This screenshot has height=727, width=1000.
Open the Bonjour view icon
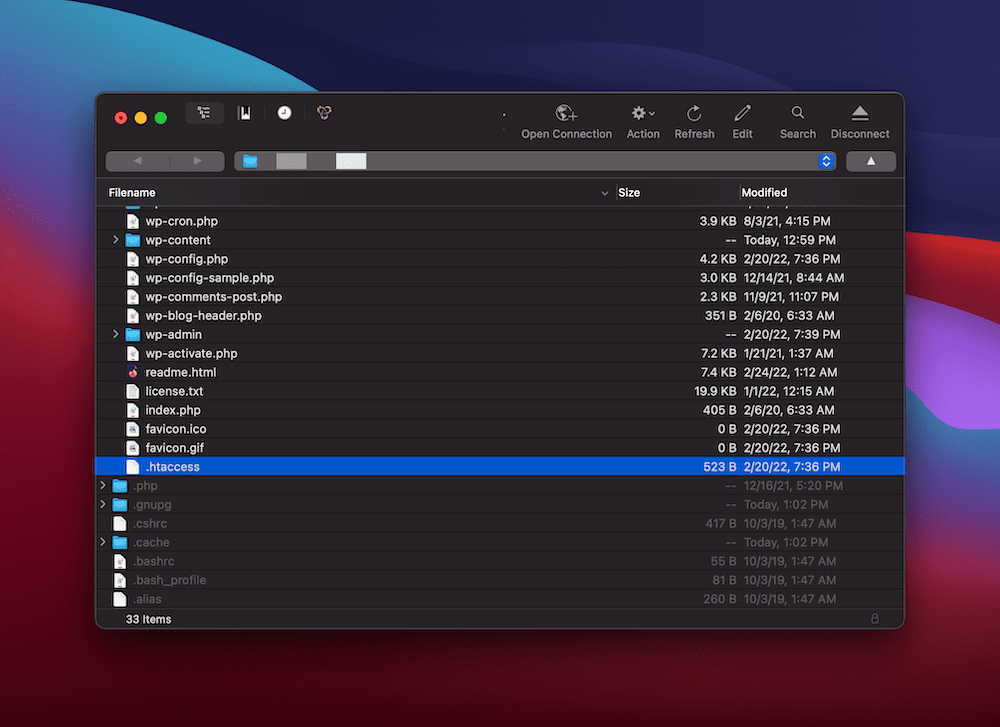(x=324, y=114)
